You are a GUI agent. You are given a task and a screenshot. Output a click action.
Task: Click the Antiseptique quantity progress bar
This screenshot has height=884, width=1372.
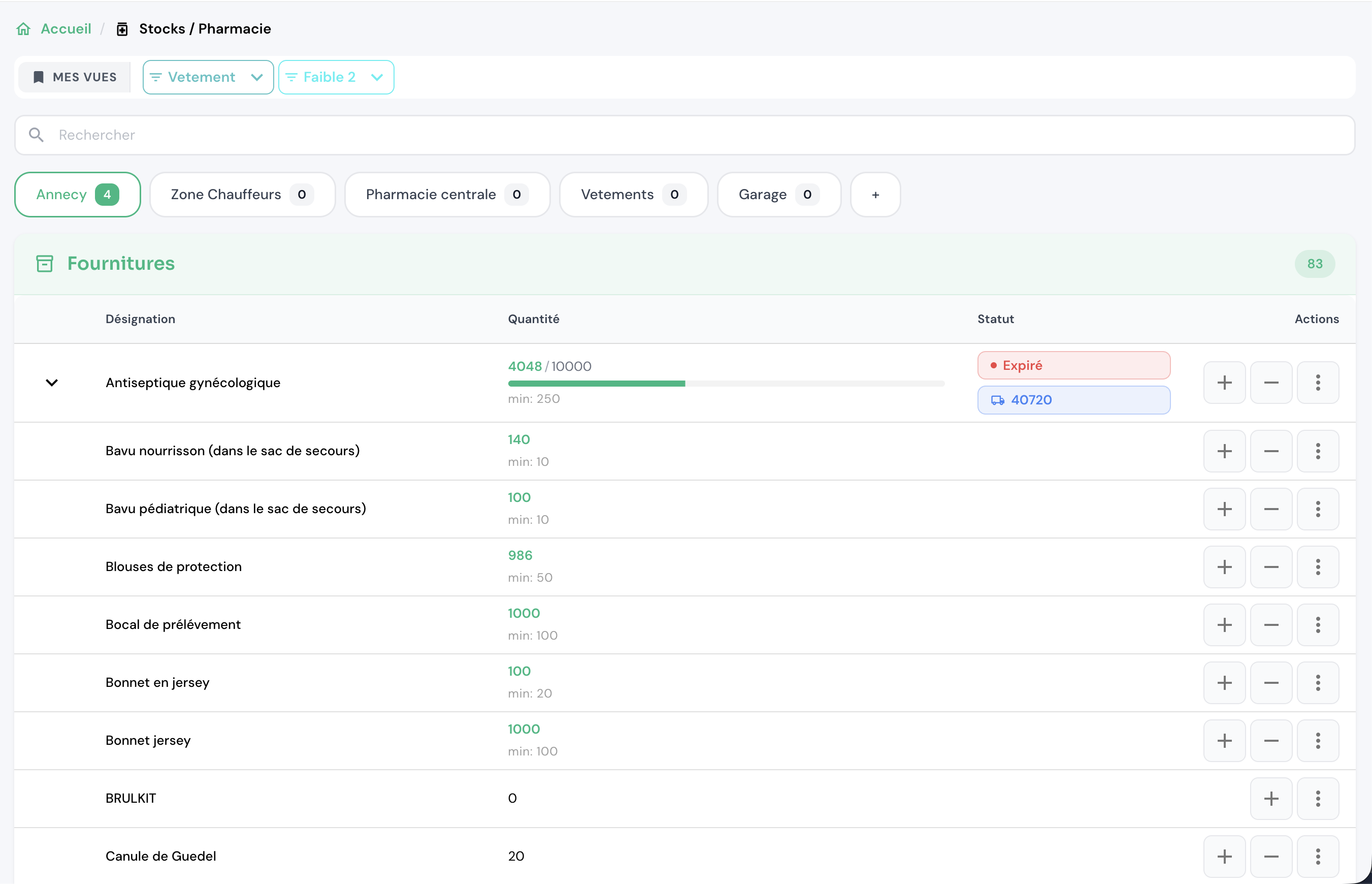click(x=726, y=384)
